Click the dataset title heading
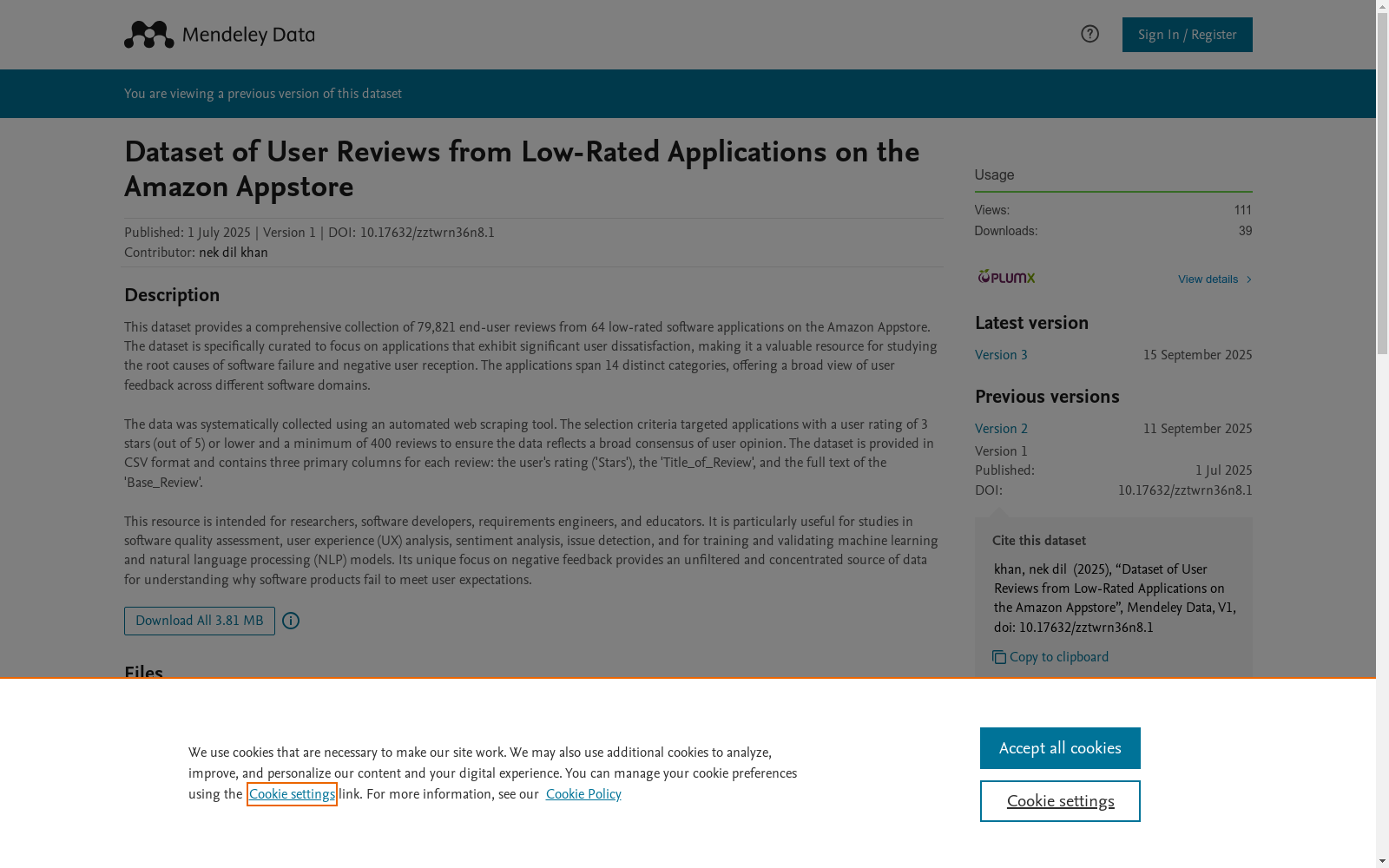1389x868 pixels. pos(522,169)
